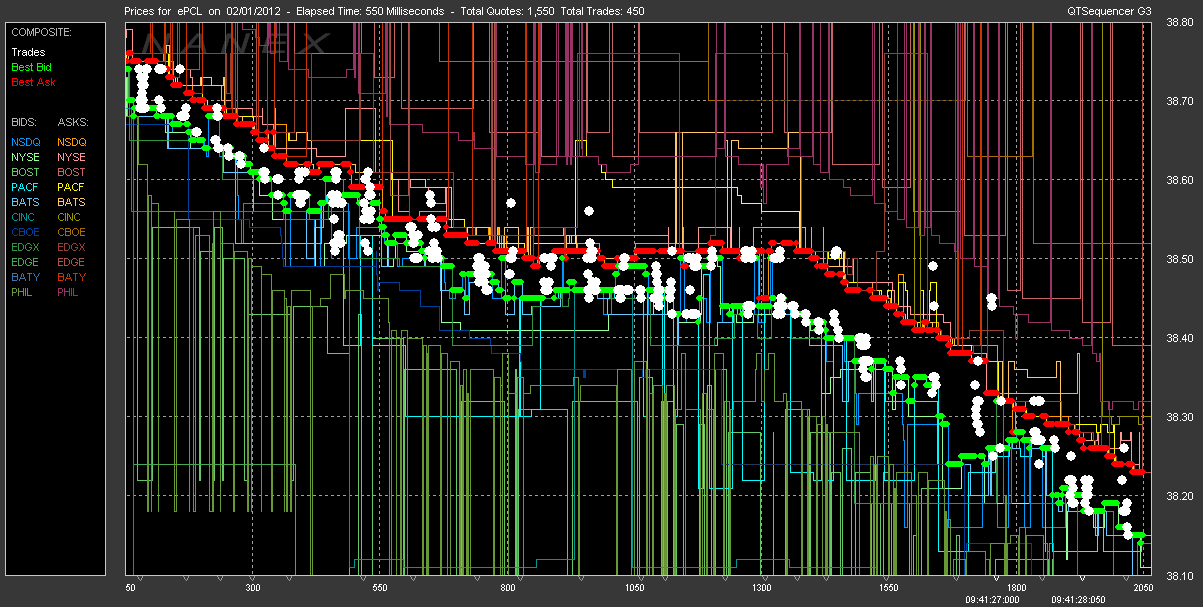Image resolution: width=1203 pixels, height=607 pixels.
Task: Click the 09:41:27:000 timestamp label
Action: click(993, 600)
